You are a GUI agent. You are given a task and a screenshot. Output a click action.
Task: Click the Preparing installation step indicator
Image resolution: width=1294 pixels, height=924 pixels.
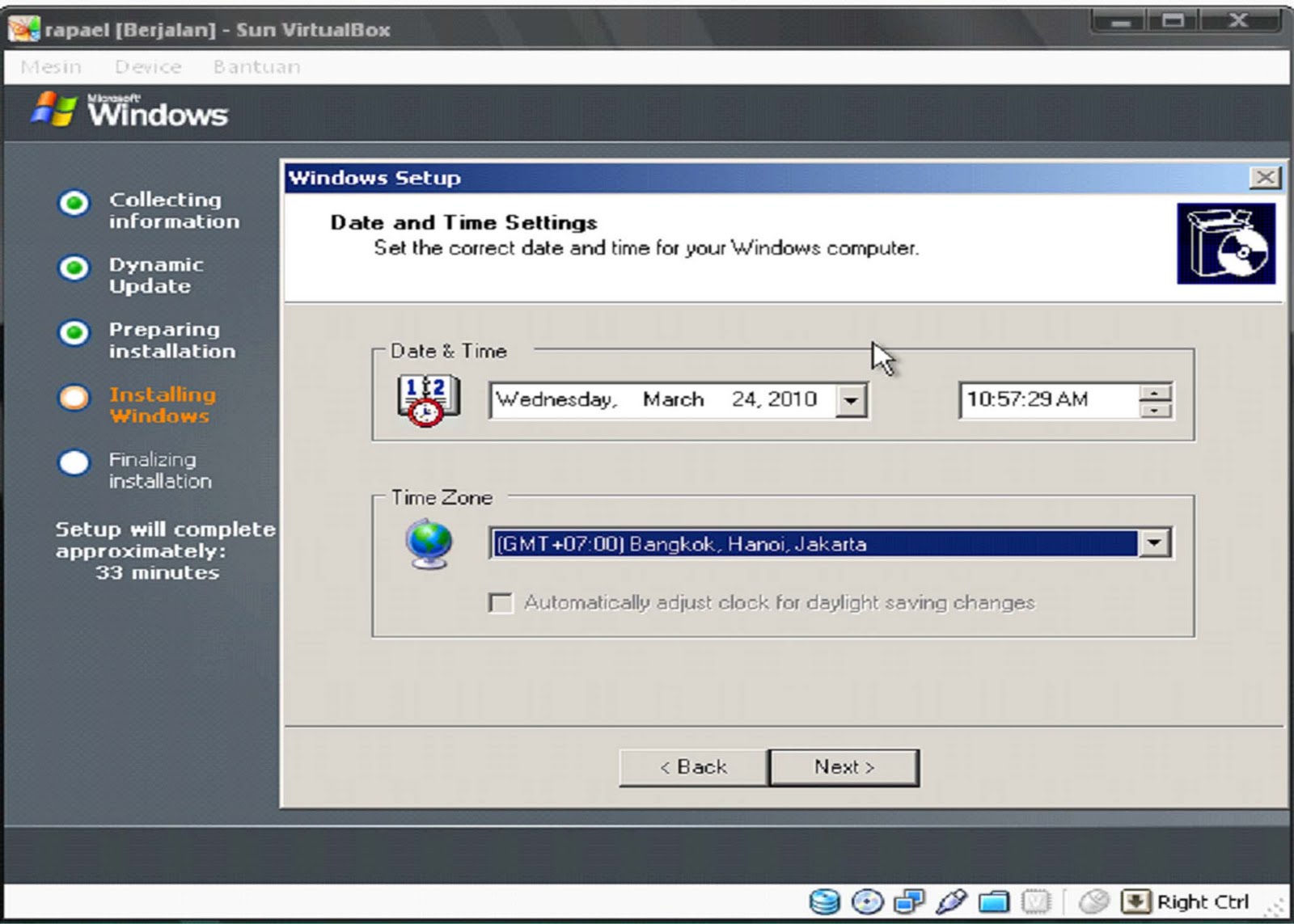point(74,332)
